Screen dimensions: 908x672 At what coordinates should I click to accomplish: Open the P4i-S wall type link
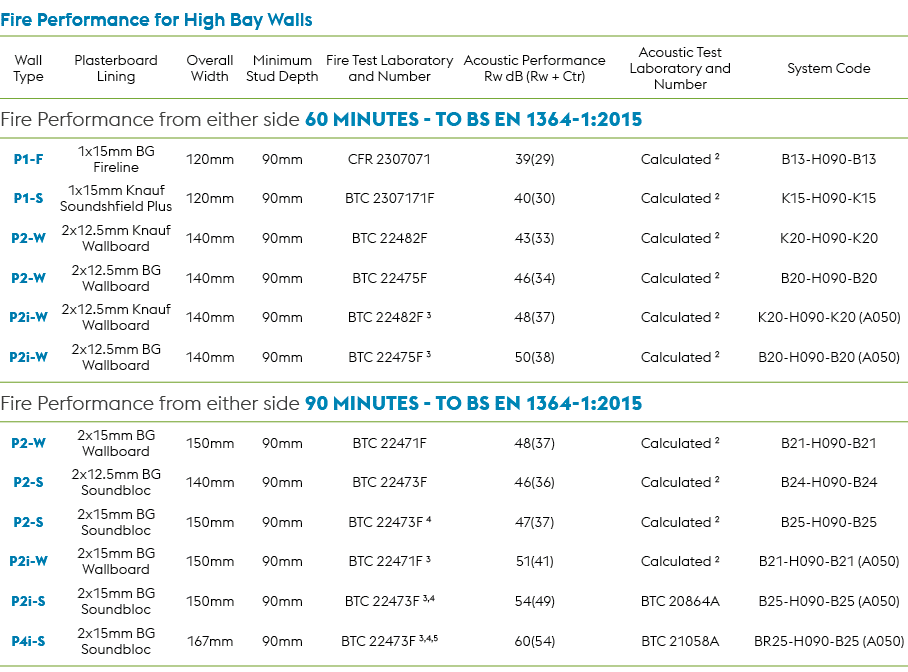tap(29, 641)
